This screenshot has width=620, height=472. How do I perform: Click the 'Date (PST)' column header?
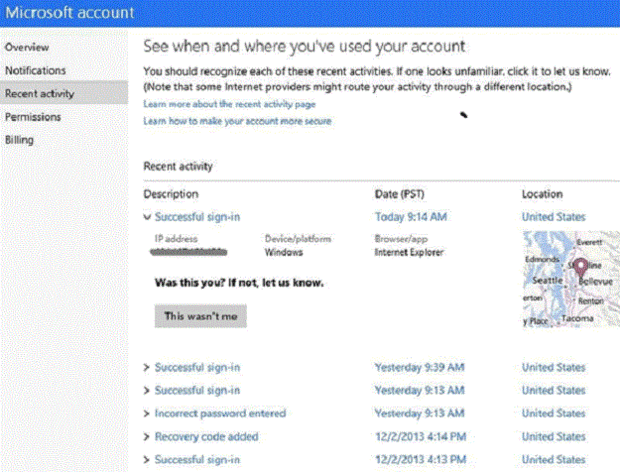(x=399, y=194)
